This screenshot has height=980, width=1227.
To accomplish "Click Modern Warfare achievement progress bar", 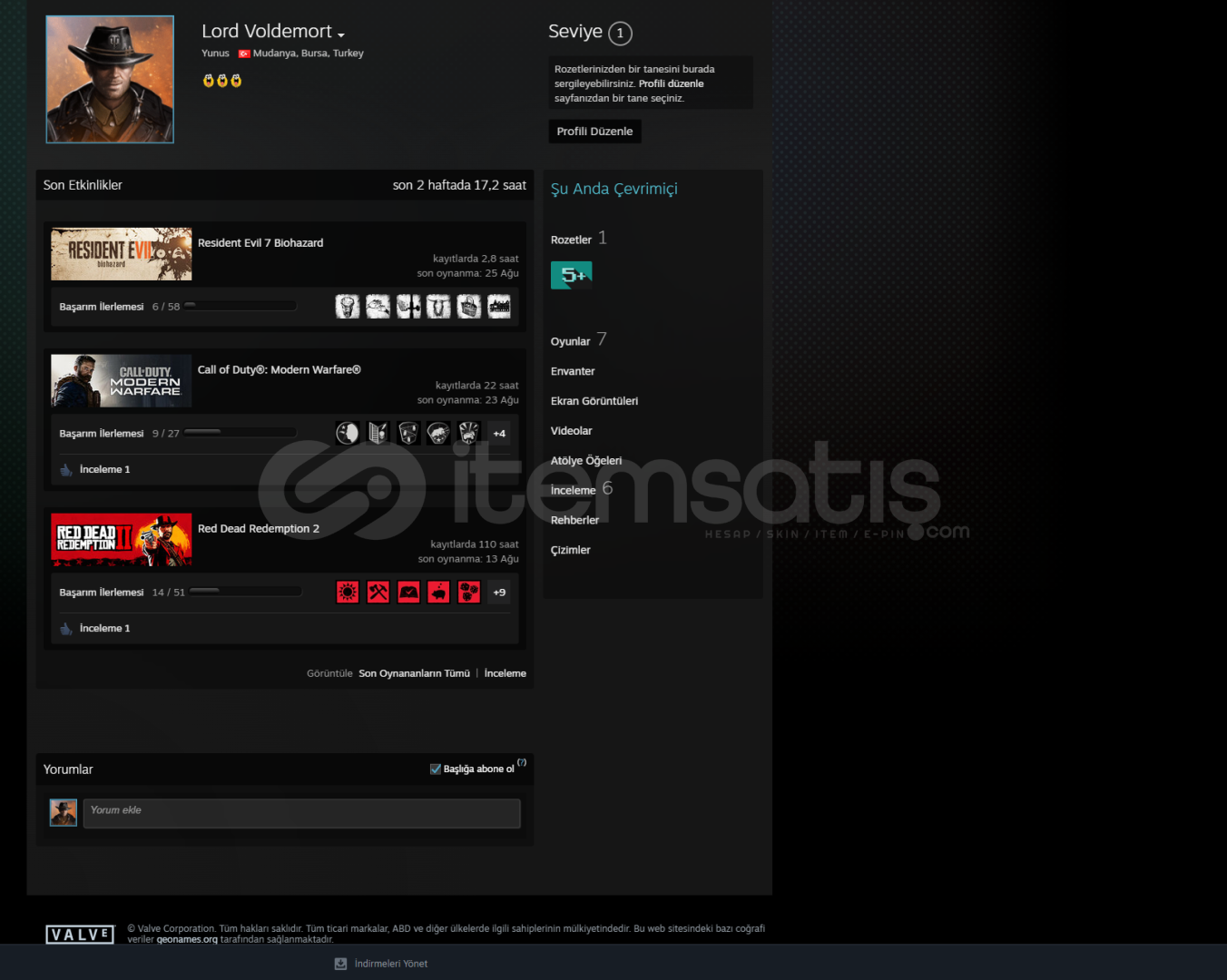I will pos(240,433).
